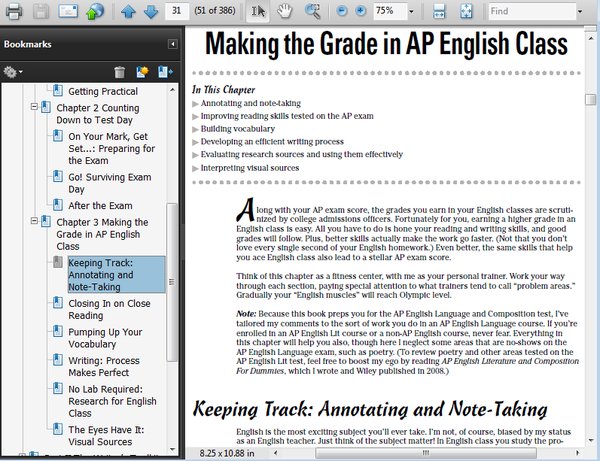Click document vertical scrollbar thumb

(x=590, y=99)
